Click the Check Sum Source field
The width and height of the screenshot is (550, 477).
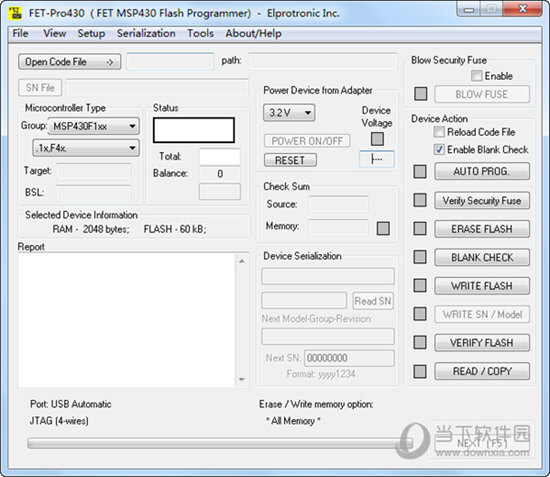tap(338, 204)
